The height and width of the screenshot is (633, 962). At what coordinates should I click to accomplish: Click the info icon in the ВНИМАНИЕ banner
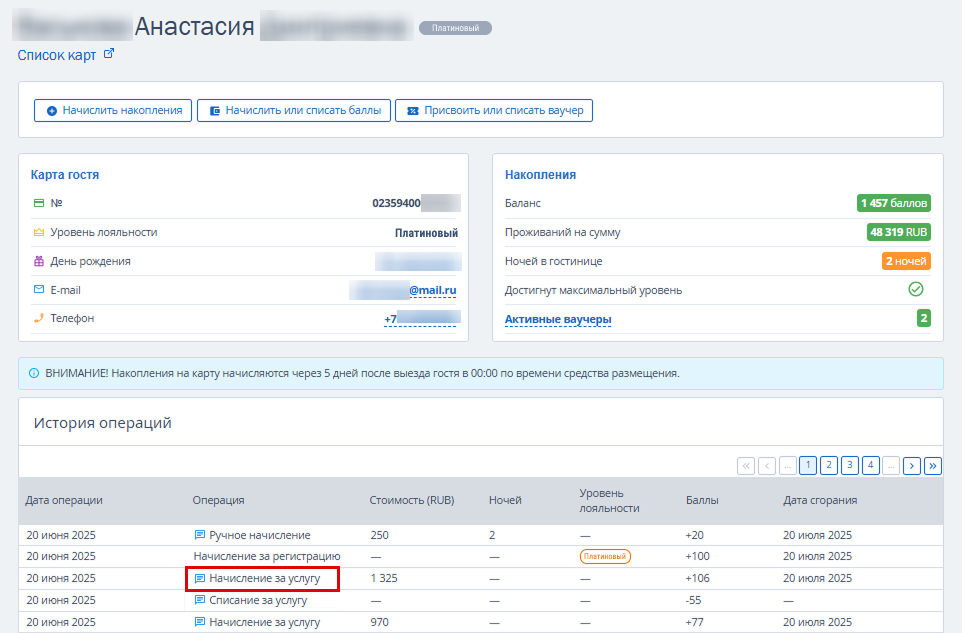click(x=34, y=373)
